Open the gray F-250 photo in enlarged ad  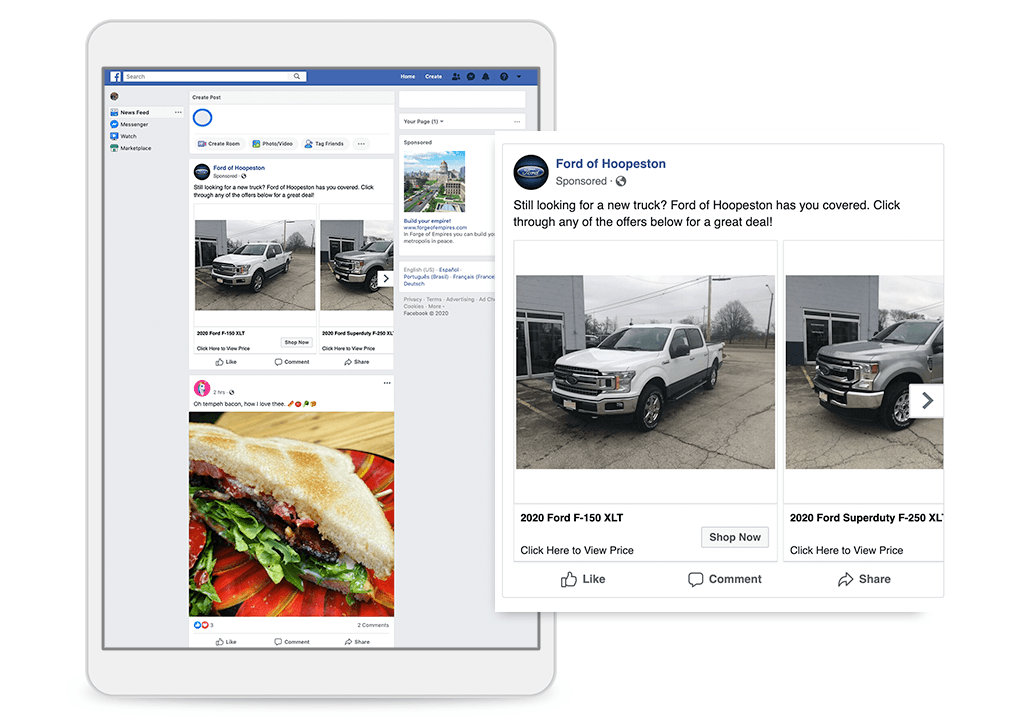point(864,372)
